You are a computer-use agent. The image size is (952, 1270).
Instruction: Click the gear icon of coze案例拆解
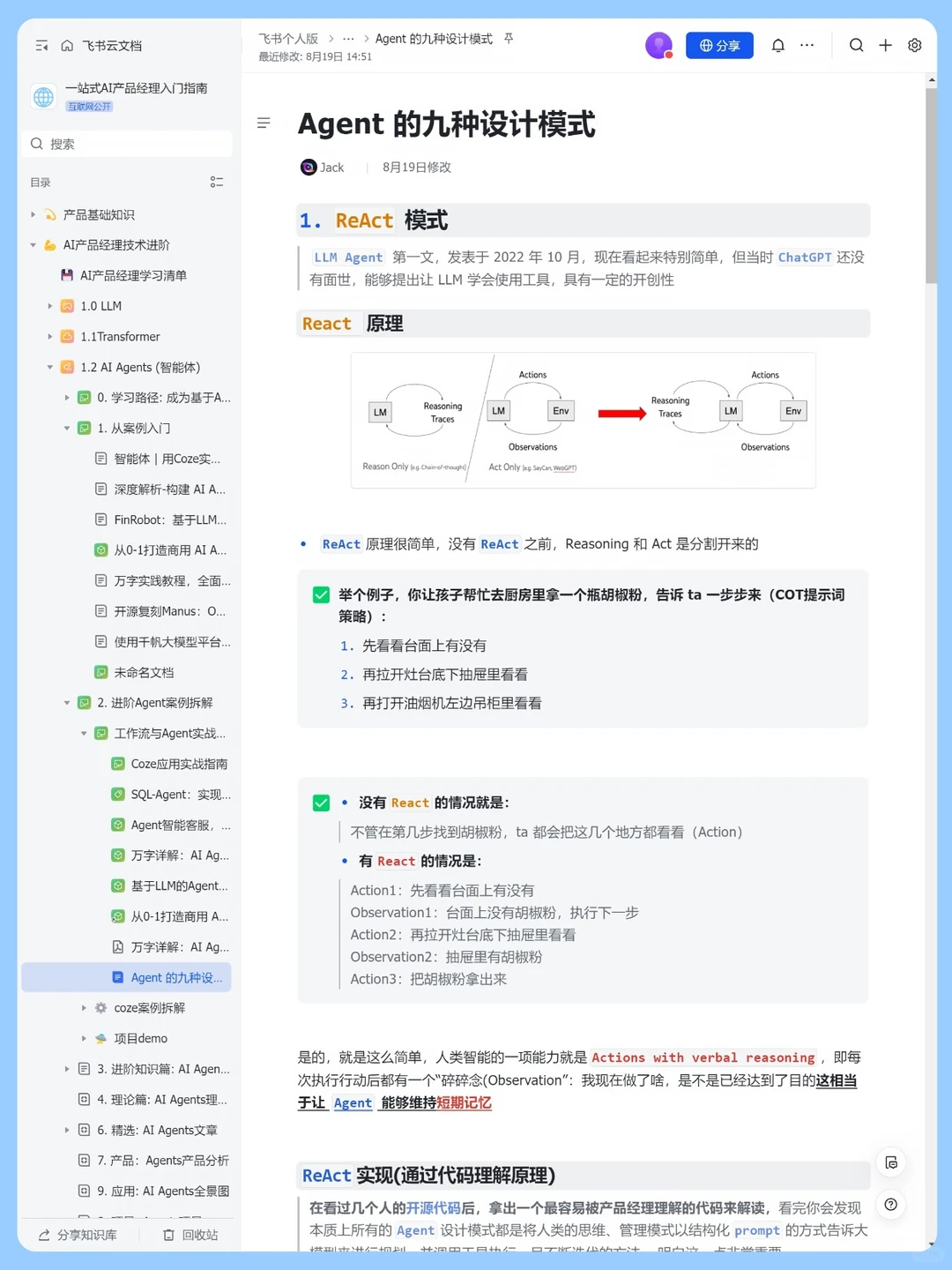pyautogui.click(x=100, y=1008)
